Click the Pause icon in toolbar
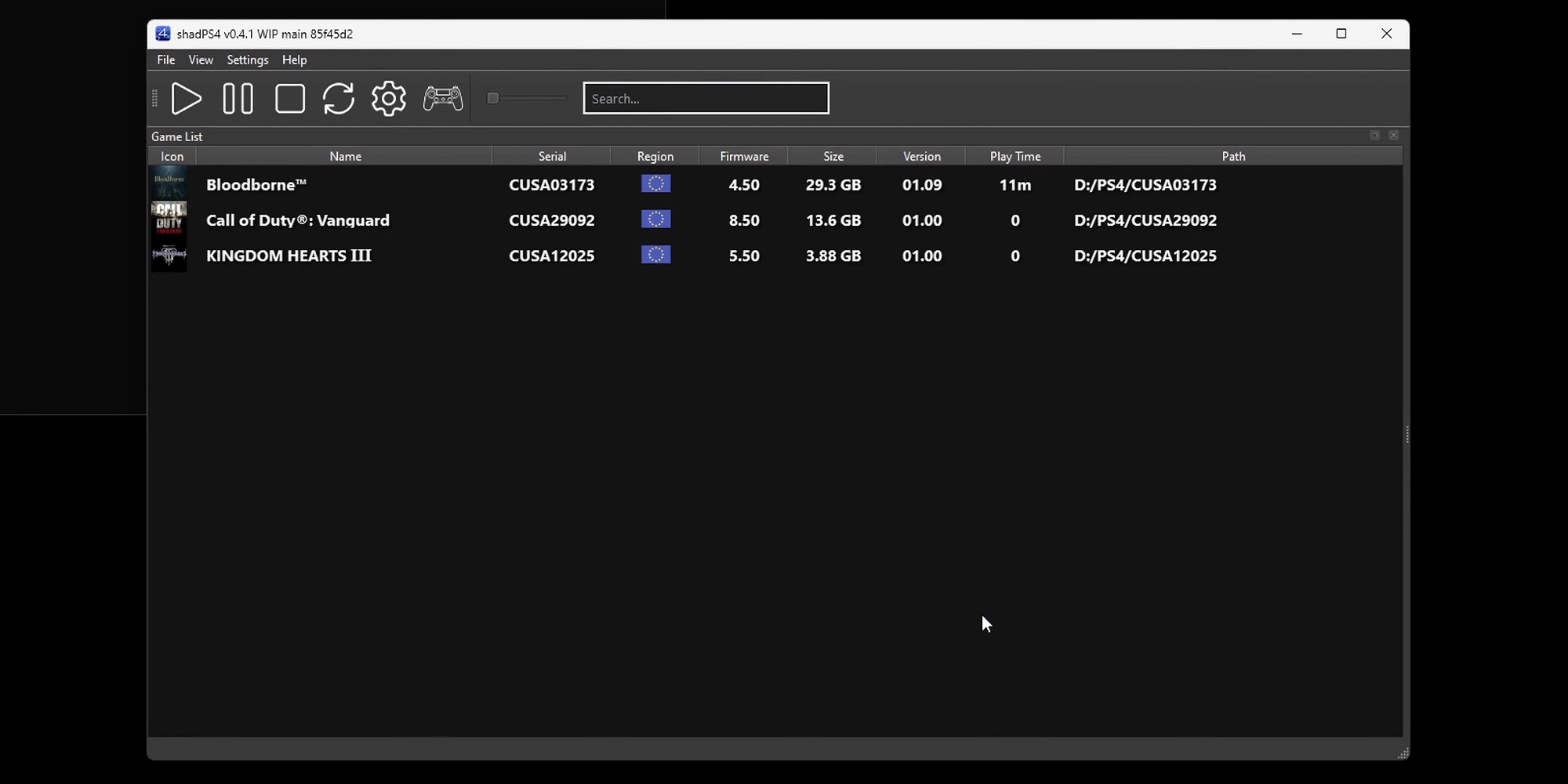The image size is (1568, 784). [238, 99]
